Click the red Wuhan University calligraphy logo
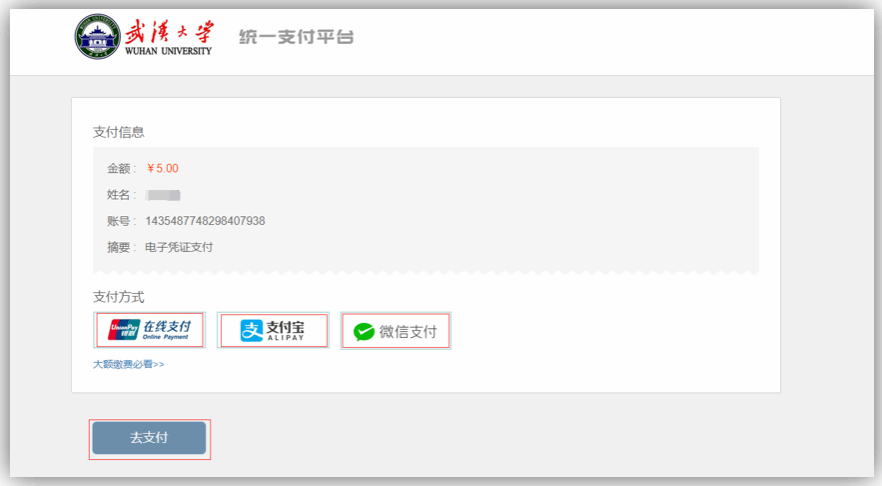This screenshot has width=882, height=486. click(169, 32)
